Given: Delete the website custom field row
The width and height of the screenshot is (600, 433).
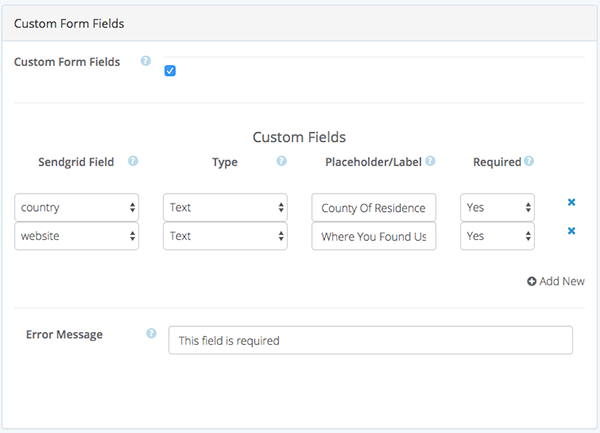Looking at the screenshot, I should [571, 231].
